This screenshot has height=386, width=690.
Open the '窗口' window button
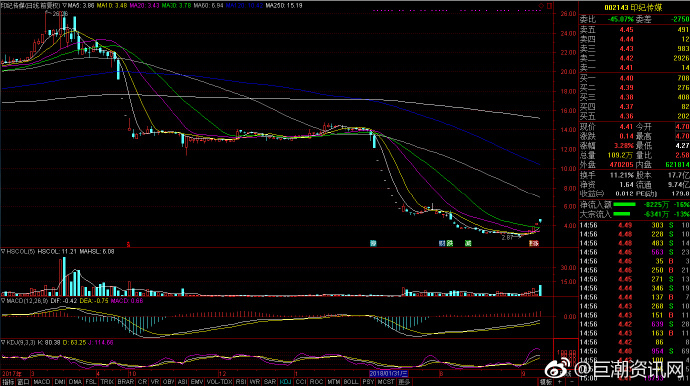(x=23, y=382)
